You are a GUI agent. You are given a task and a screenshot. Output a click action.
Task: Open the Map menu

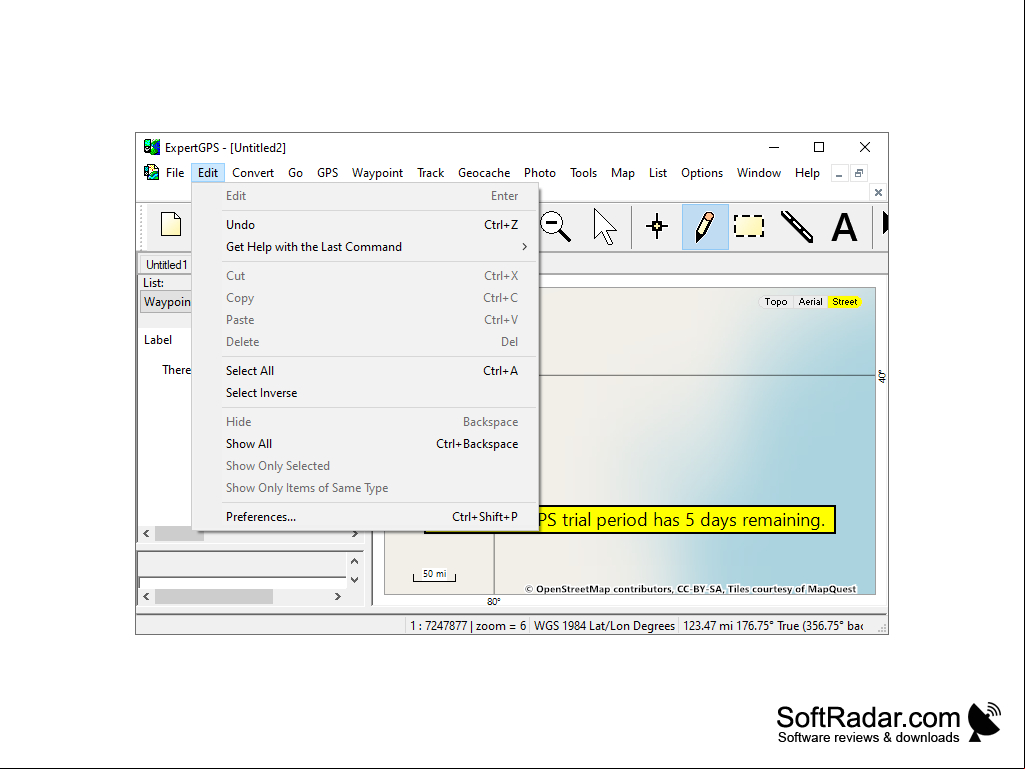click(x=622, y=173)
